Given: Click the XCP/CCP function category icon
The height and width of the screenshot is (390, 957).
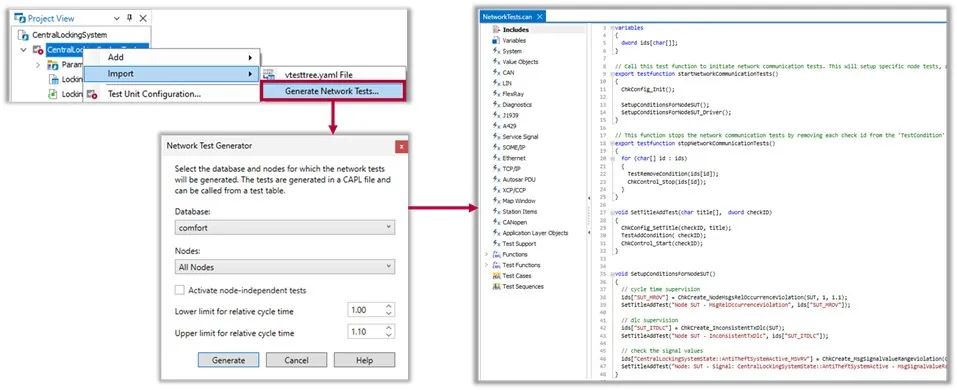Looking at the screenshot, I should tap(496, 190).
